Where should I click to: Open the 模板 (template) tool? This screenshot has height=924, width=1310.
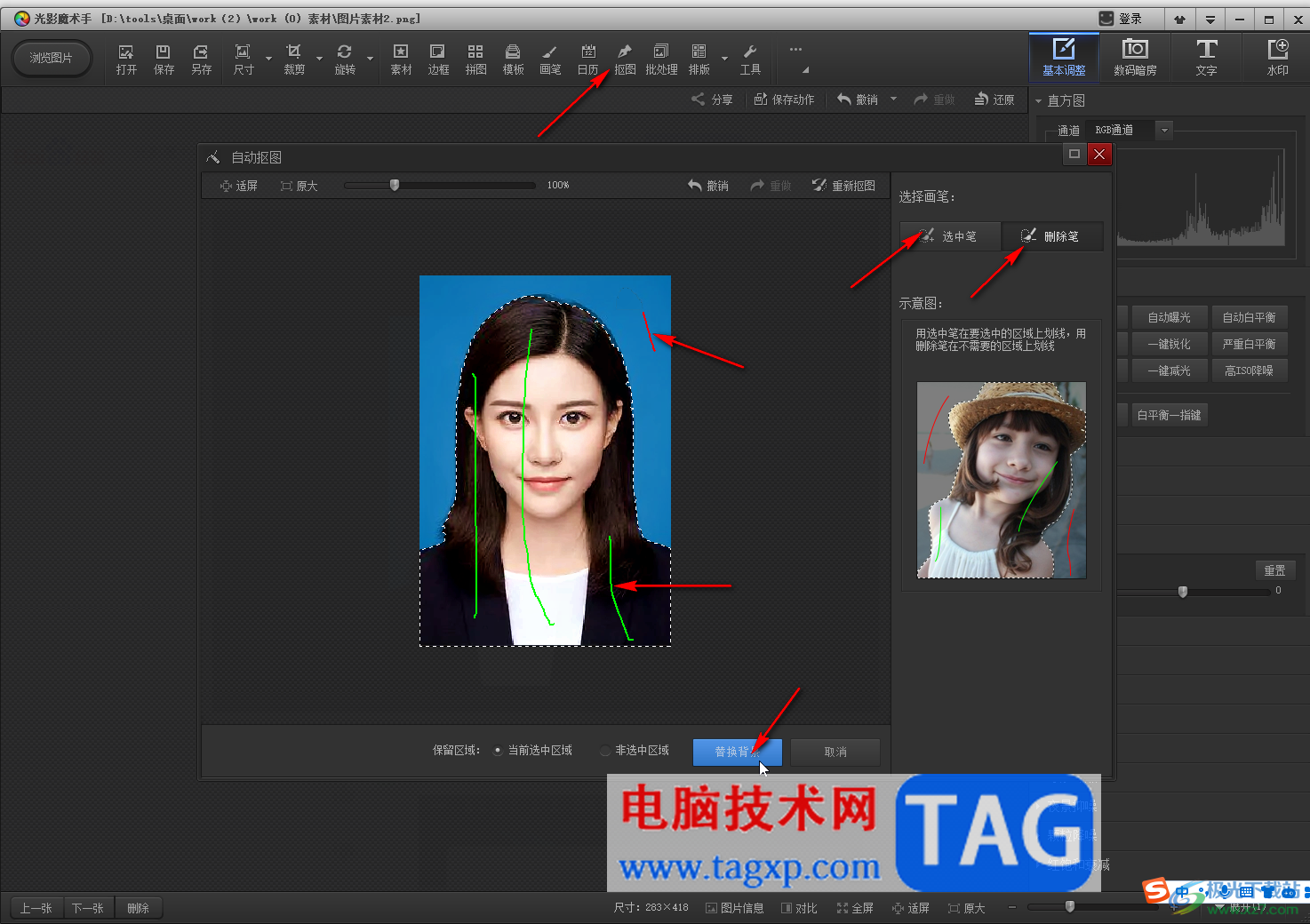pos(513,59)
